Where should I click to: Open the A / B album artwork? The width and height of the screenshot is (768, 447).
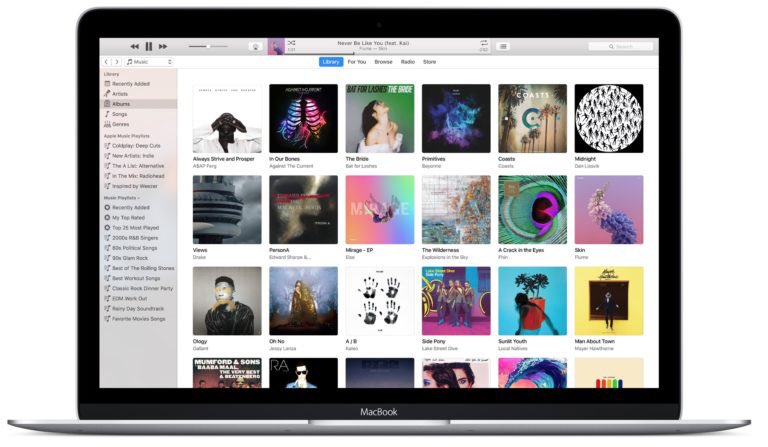tap(380, 301)
